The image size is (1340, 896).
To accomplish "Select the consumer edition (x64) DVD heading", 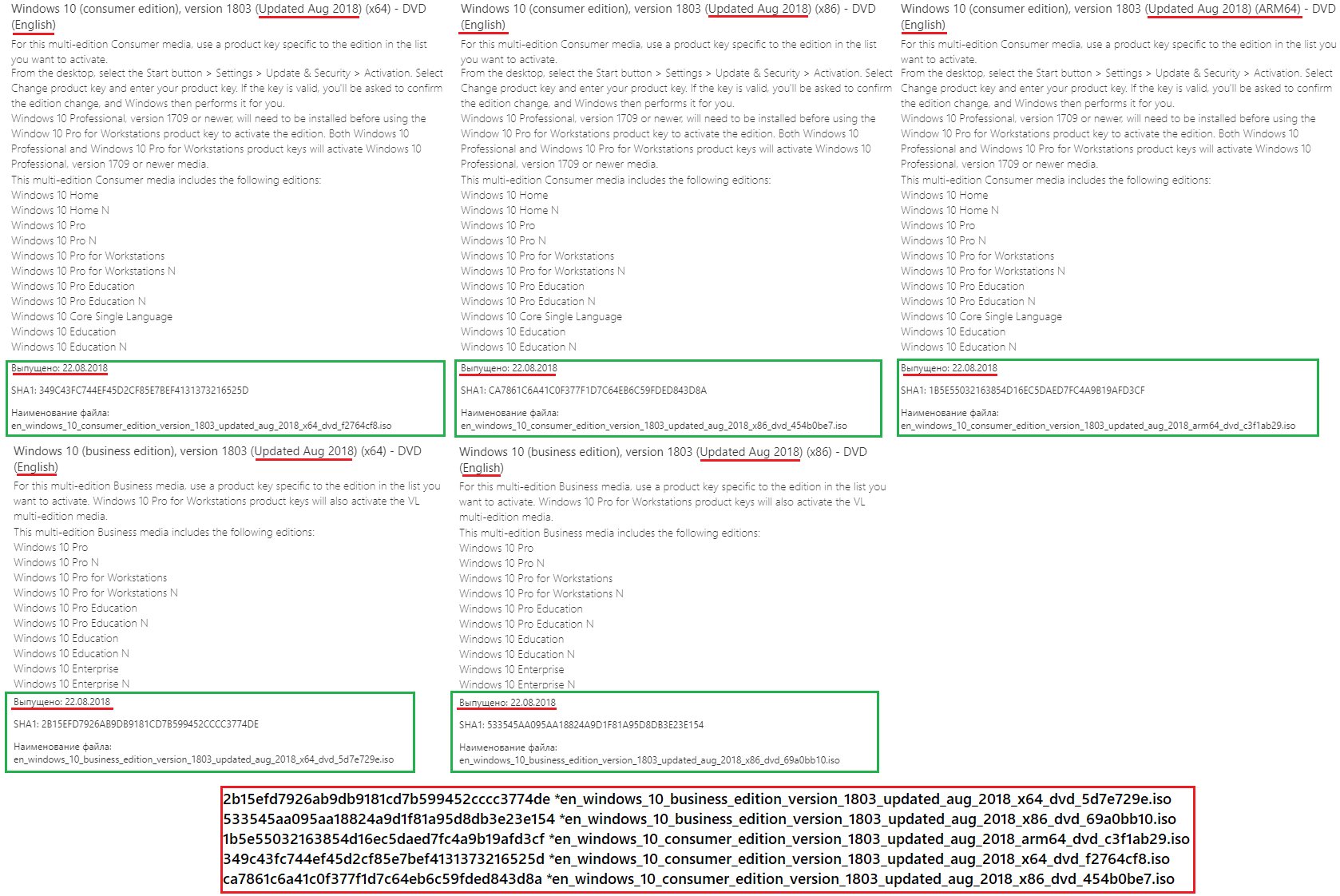I will pyautogui.click(x=219, y=17).
